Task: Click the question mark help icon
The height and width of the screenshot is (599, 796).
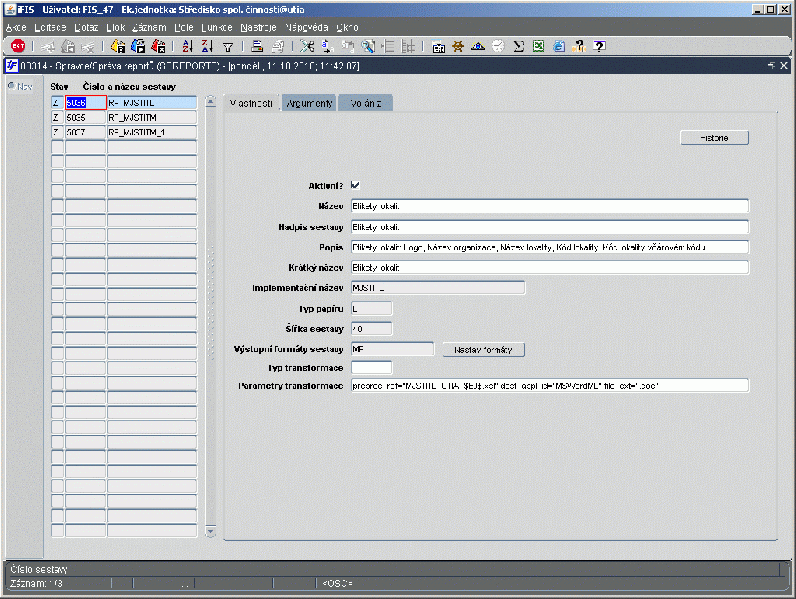Action: (x=600, y=46)
